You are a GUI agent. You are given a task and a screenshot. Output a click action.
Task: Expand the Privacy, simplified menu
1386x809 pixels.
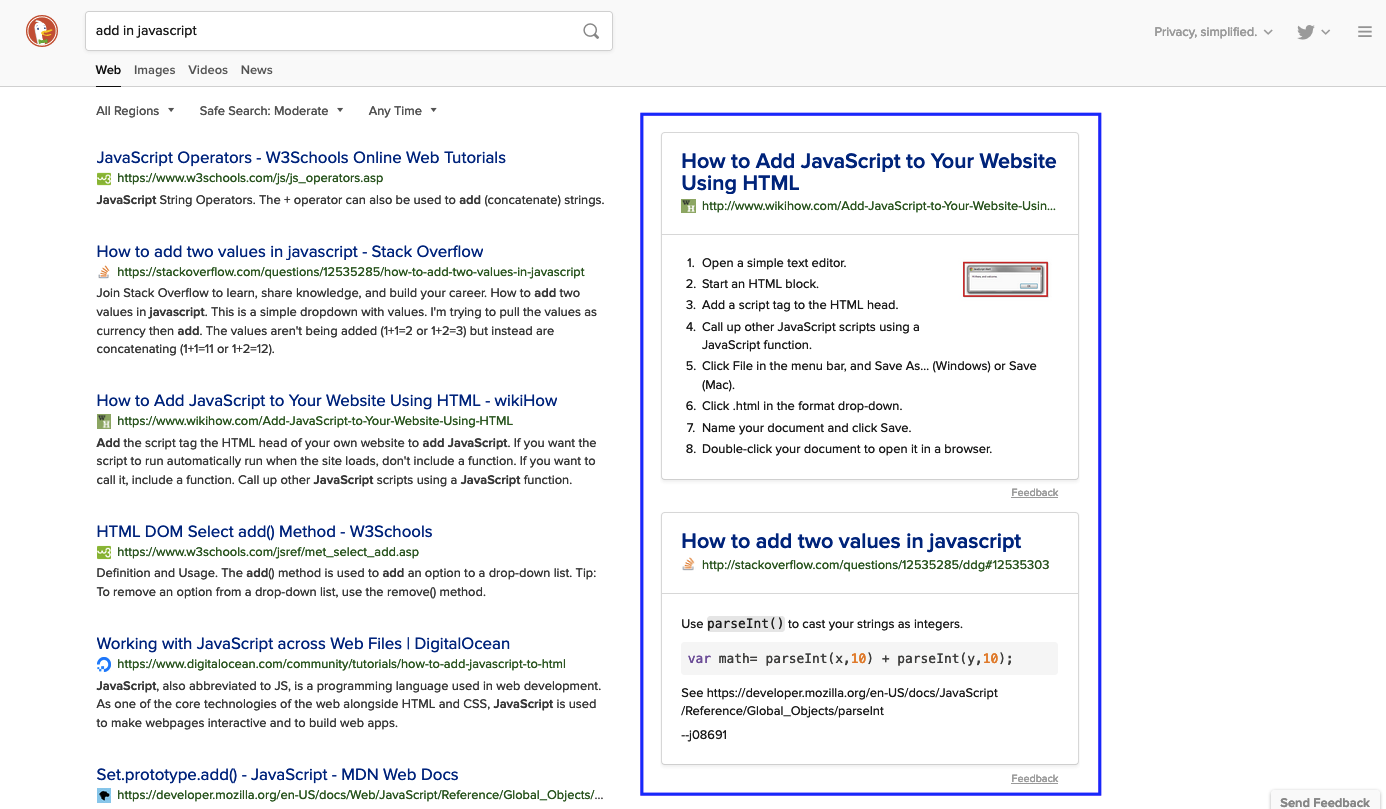1212,31
